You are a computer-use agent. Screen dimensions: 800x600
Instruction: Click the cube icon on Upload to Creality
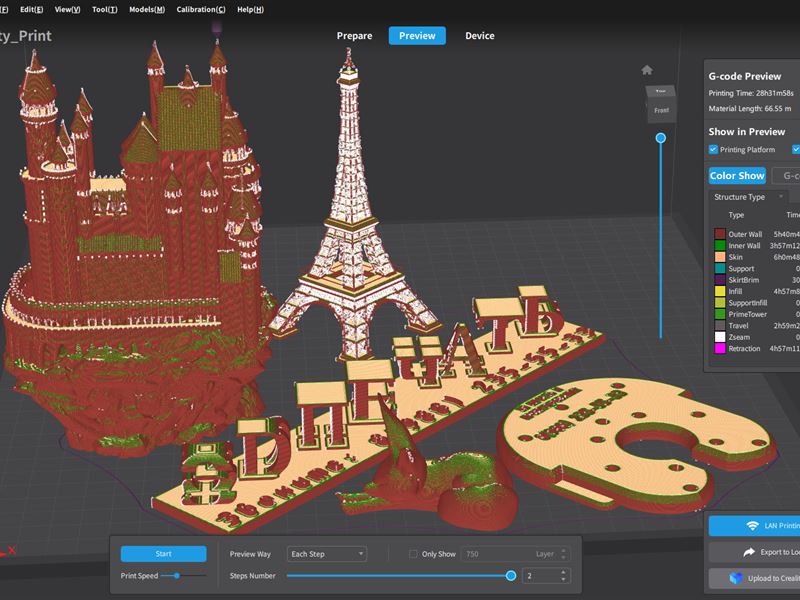coord(737,578)
